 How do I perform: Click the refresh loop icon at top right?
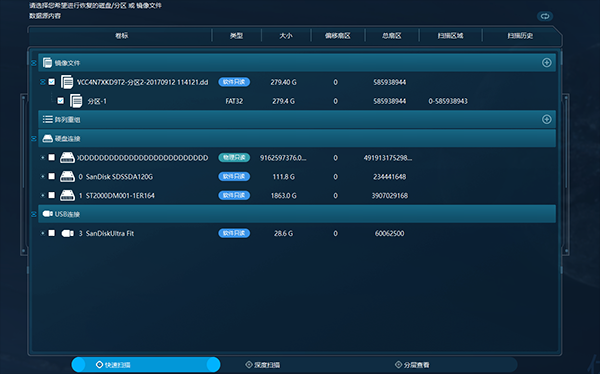pos(545,16)
